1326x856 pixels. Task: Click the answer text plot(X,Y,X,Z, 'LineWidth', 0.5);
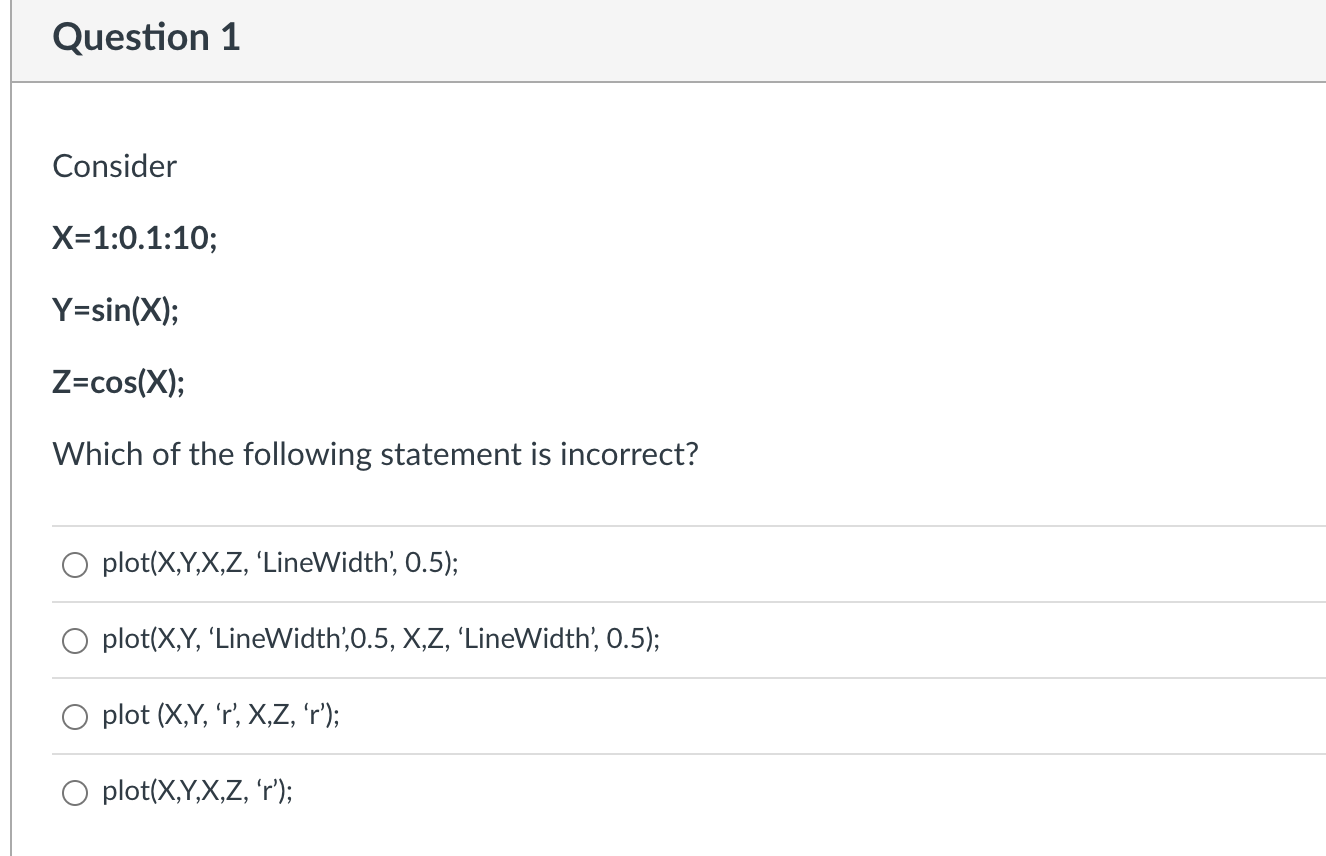[x=281, y=563]
